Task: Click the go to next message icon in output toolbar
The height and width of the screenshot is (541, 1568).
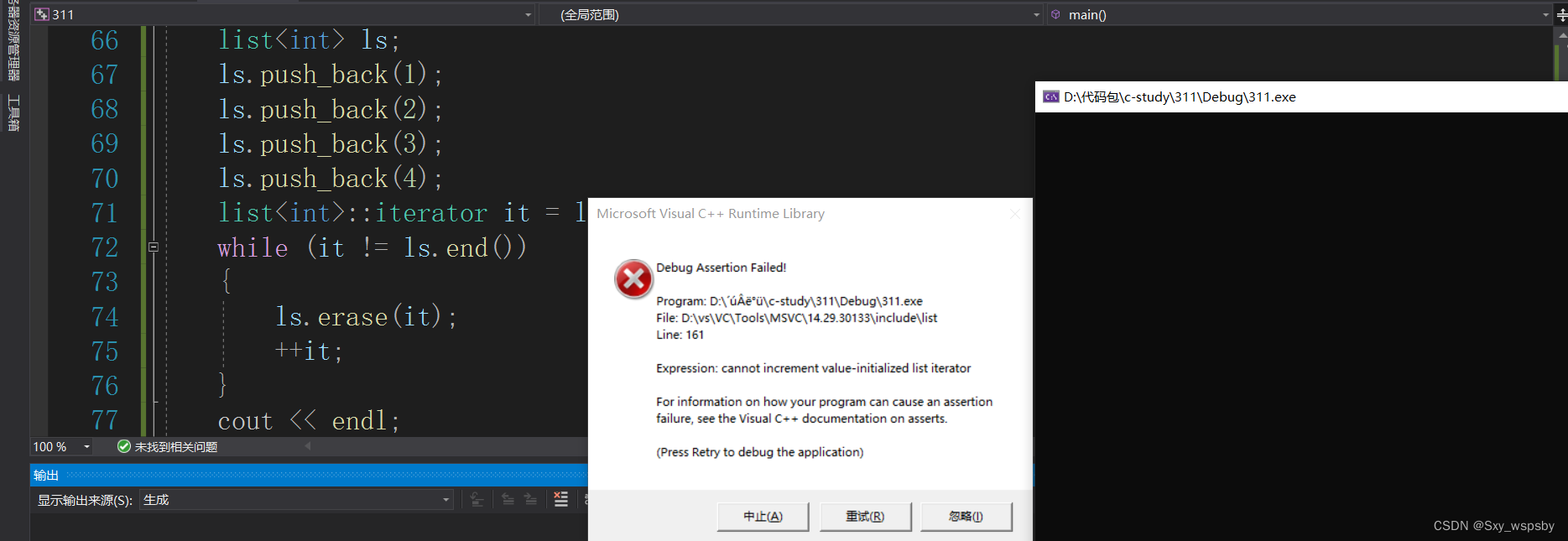Action: pos(530,500)
